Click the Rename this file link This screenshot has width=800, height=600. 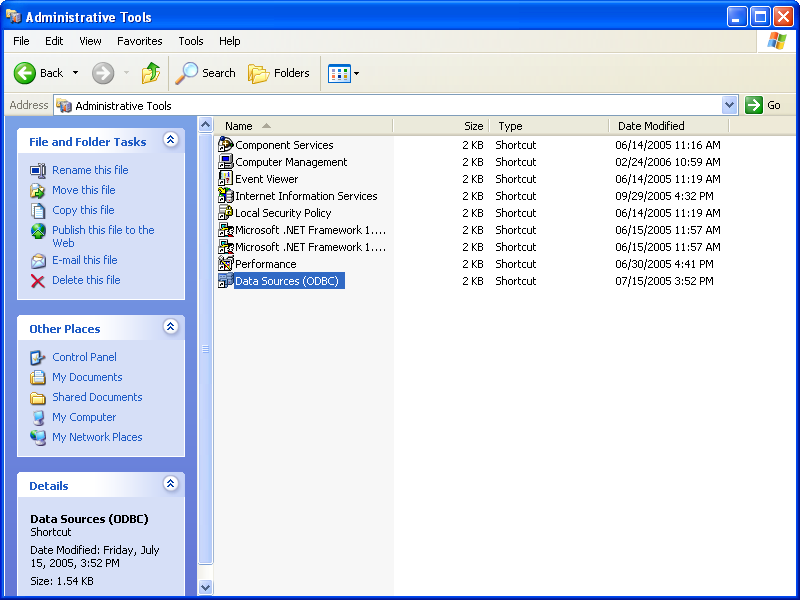(90, 170)
